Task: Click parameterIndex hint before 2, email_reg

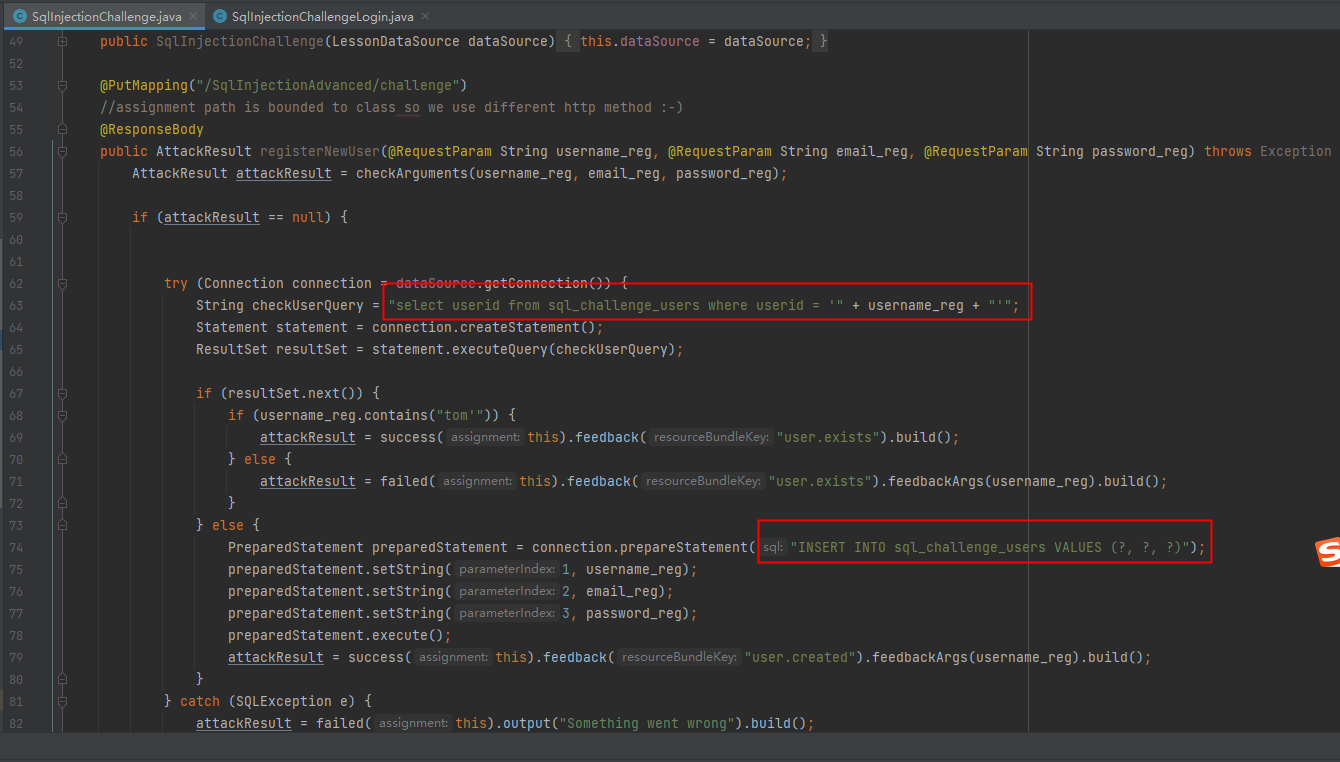Action: pos(506,591)
